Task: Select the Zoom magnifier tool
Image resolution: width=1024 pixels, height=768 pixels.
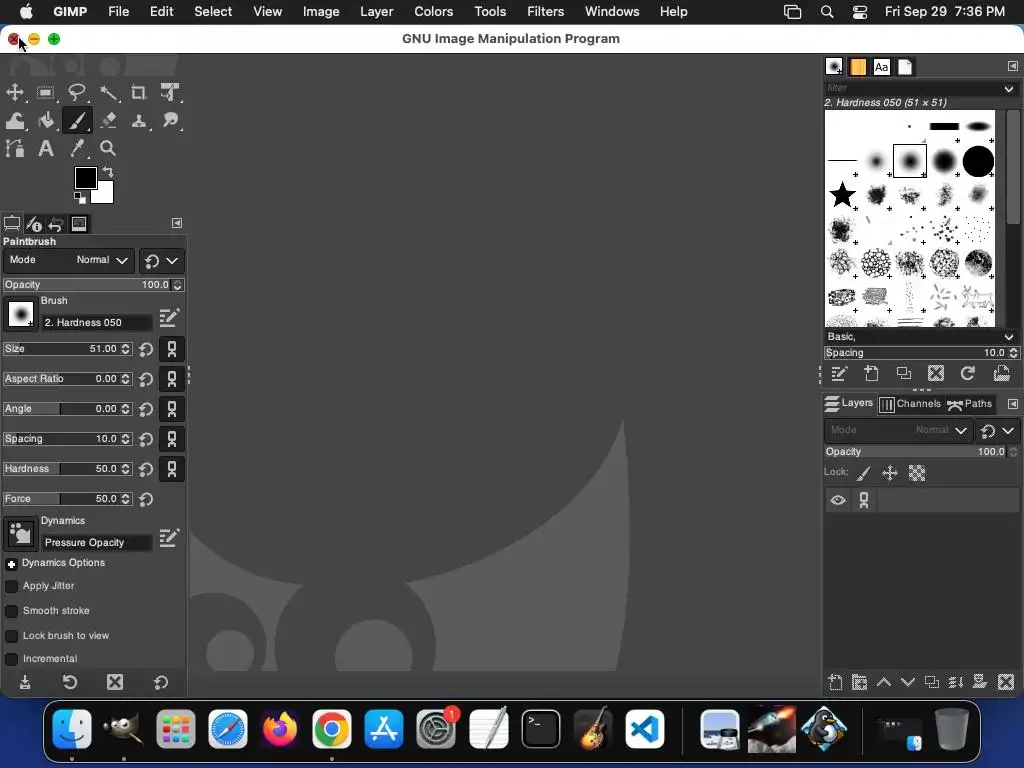Action: point(108,148)
